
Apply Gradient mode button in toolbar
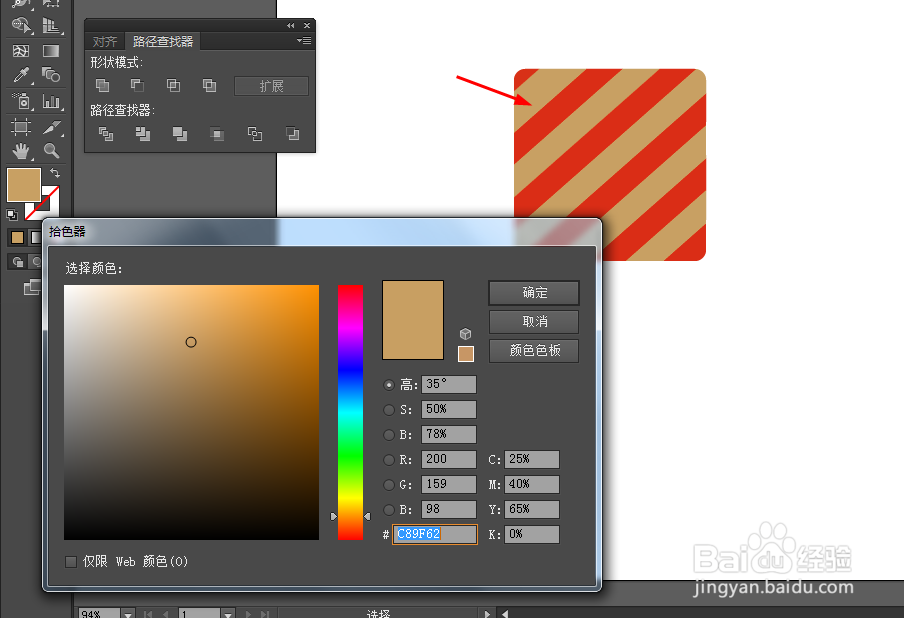35,237
